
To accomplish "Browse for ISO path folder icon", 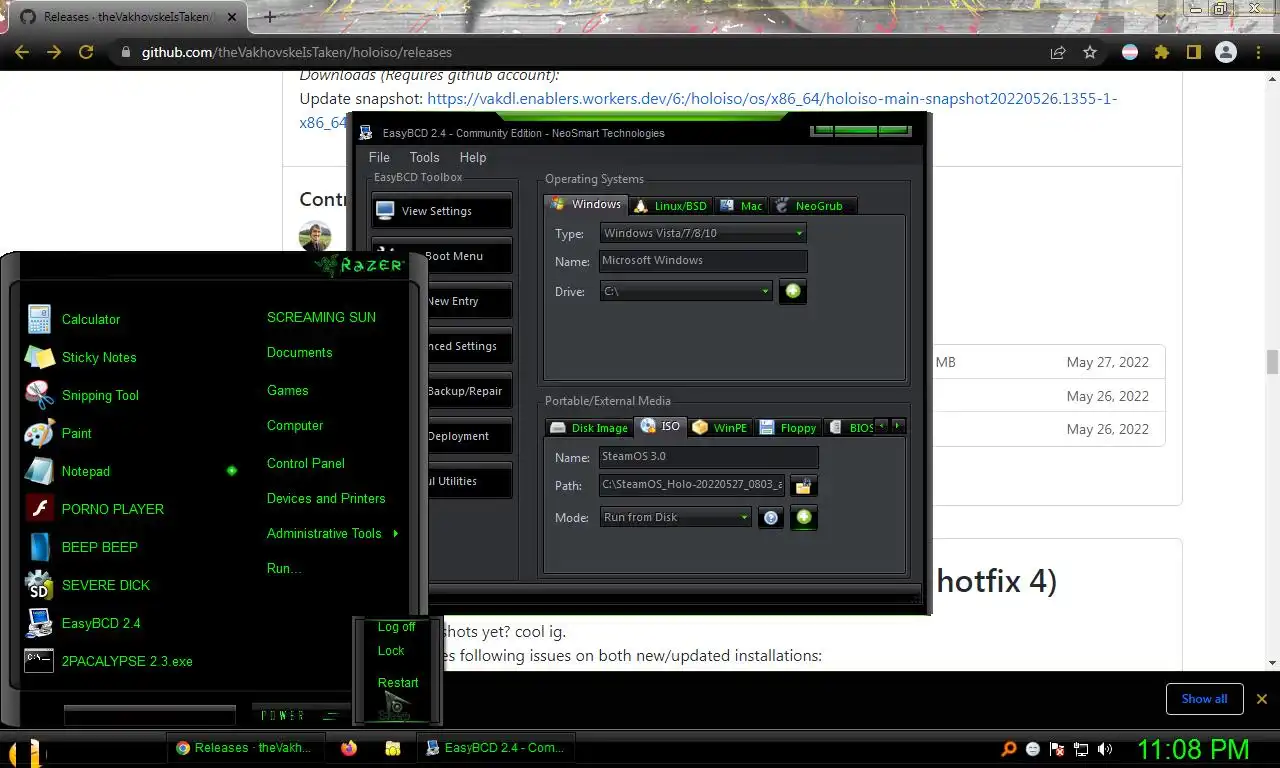I will [803, 486].
